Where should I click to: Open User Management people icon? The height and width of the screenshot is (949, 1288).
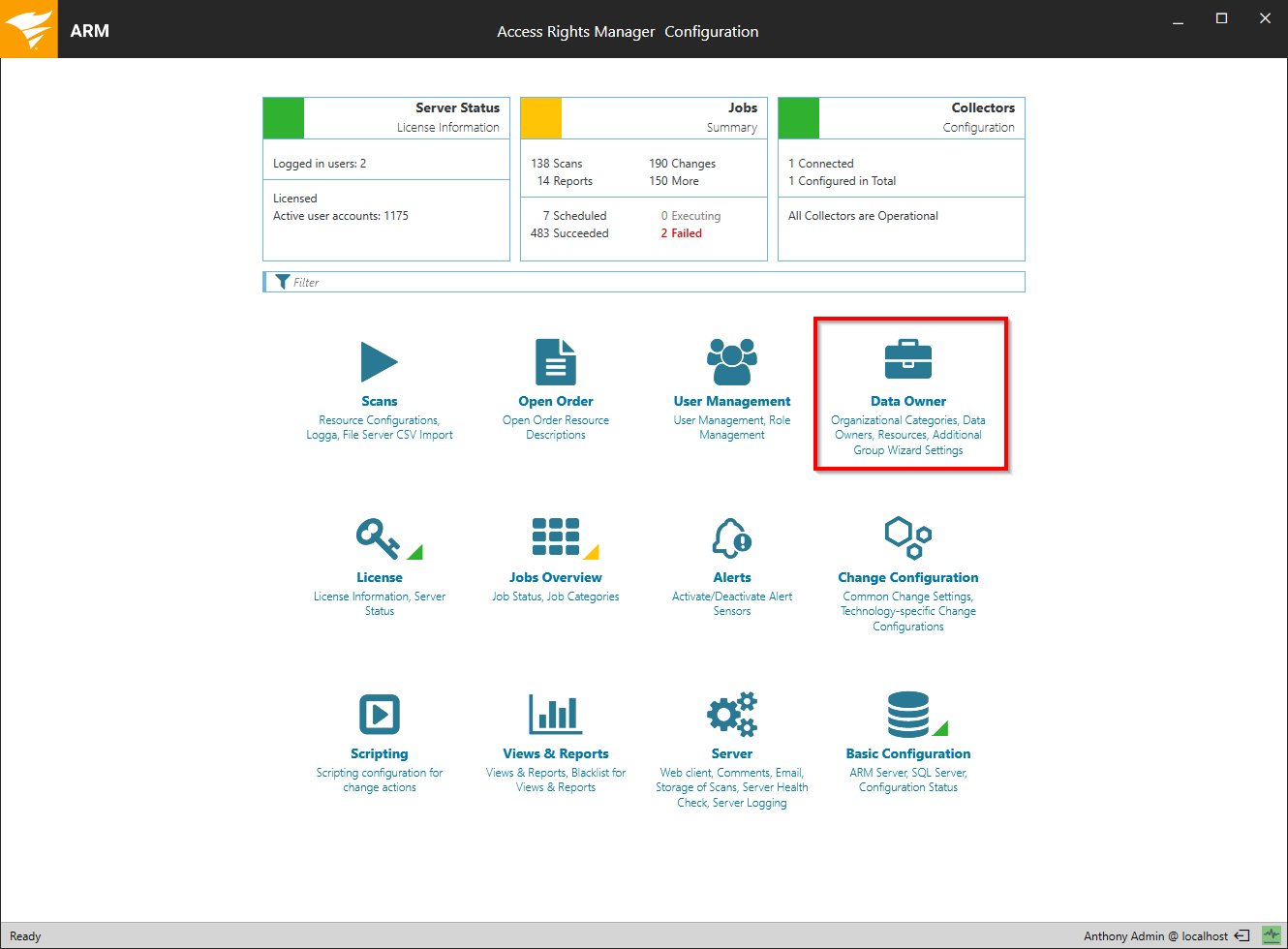click(731, 362)
